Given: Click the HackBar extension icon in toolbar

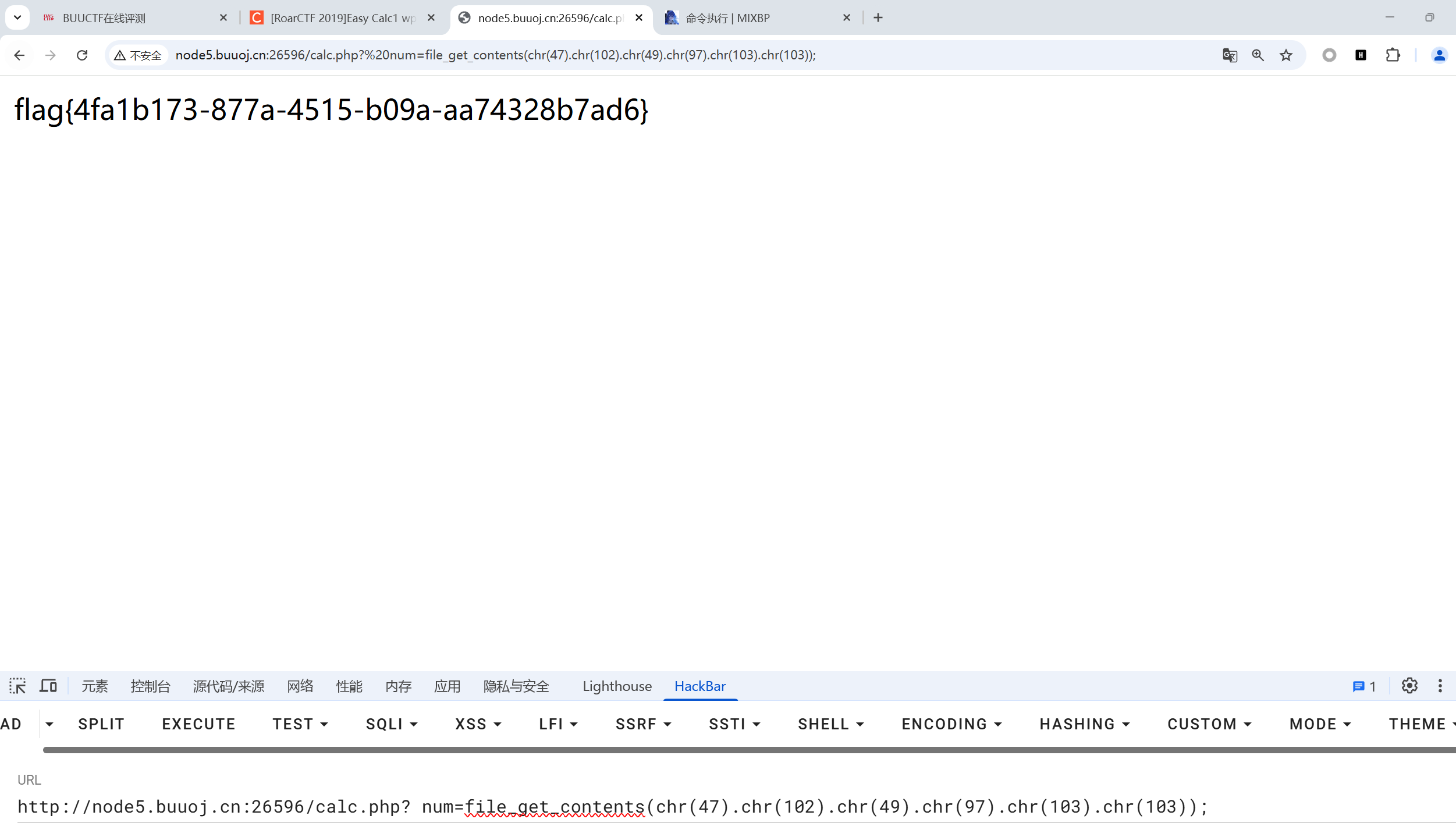Looking at the screenshot, I should (1361, 55).
